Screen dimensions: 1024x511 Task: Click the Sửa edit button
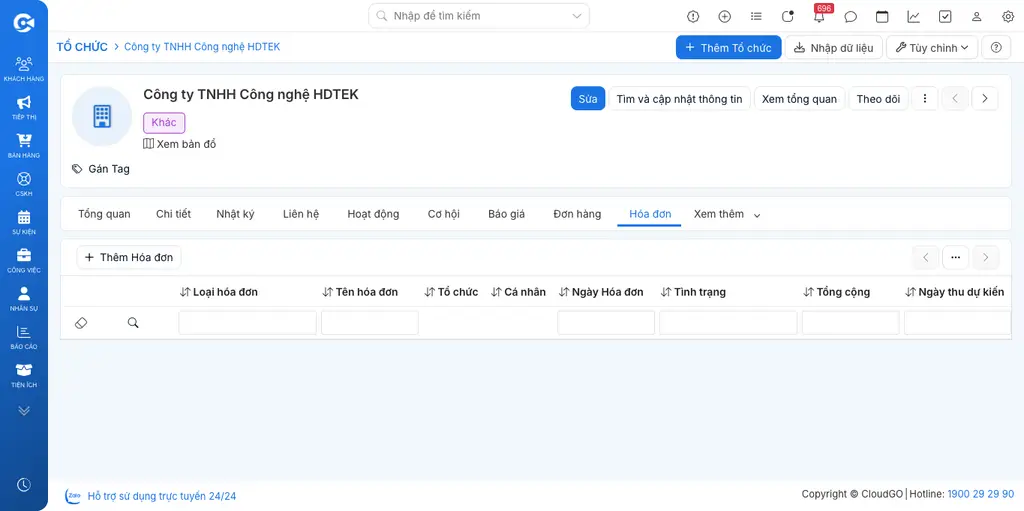588,99
